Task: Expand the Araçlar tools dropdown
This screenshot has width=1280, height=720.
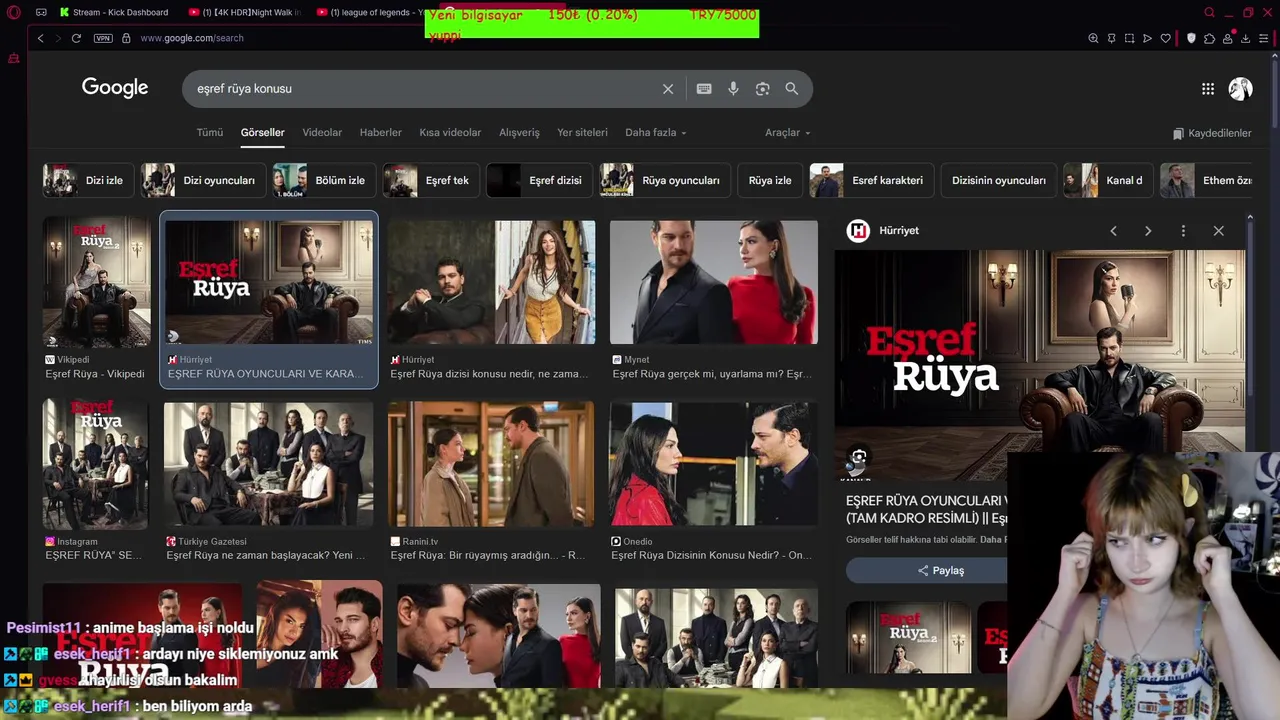Action: (788, 132)
